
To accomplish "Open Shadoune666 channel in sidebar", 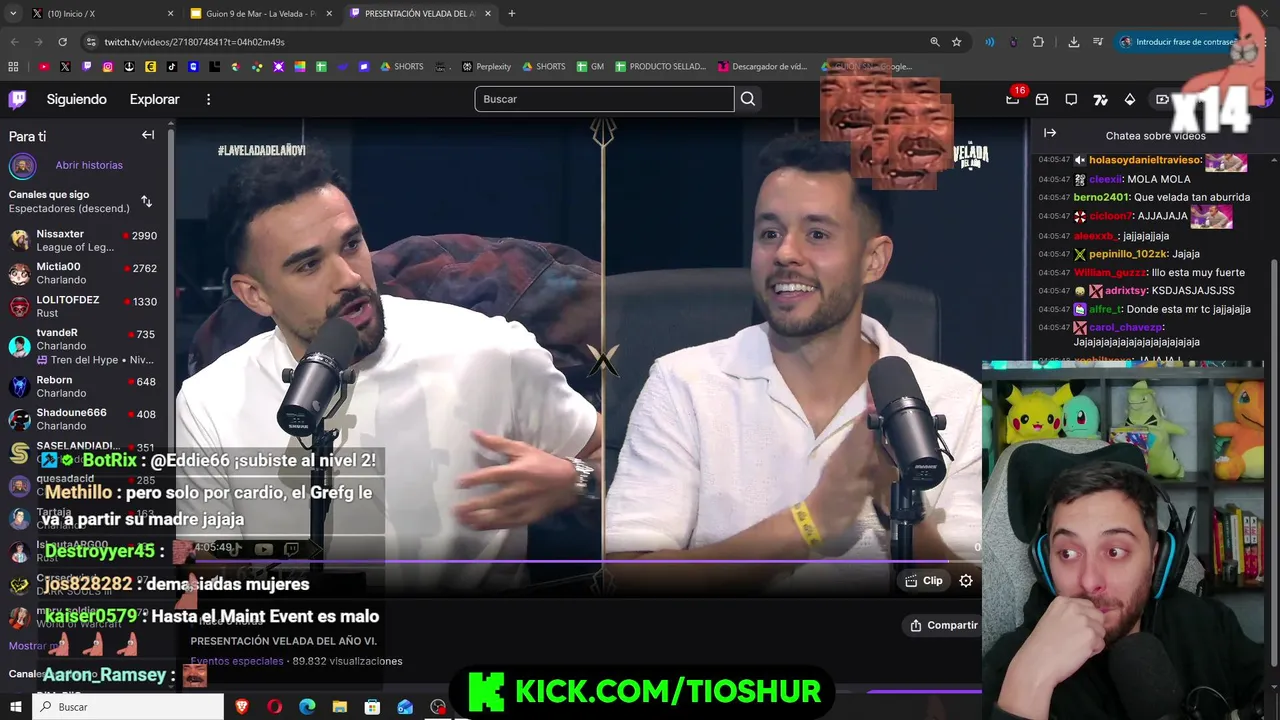I will coord(84,419).
